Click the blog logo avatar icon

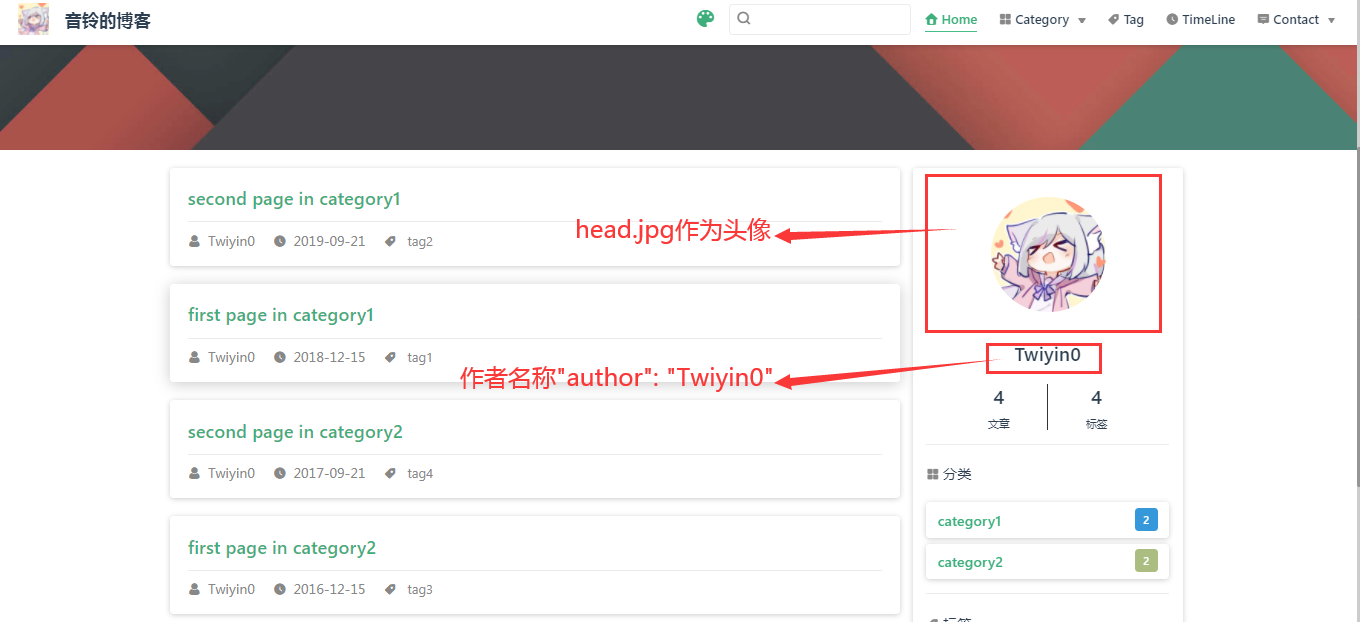point(33,20)
